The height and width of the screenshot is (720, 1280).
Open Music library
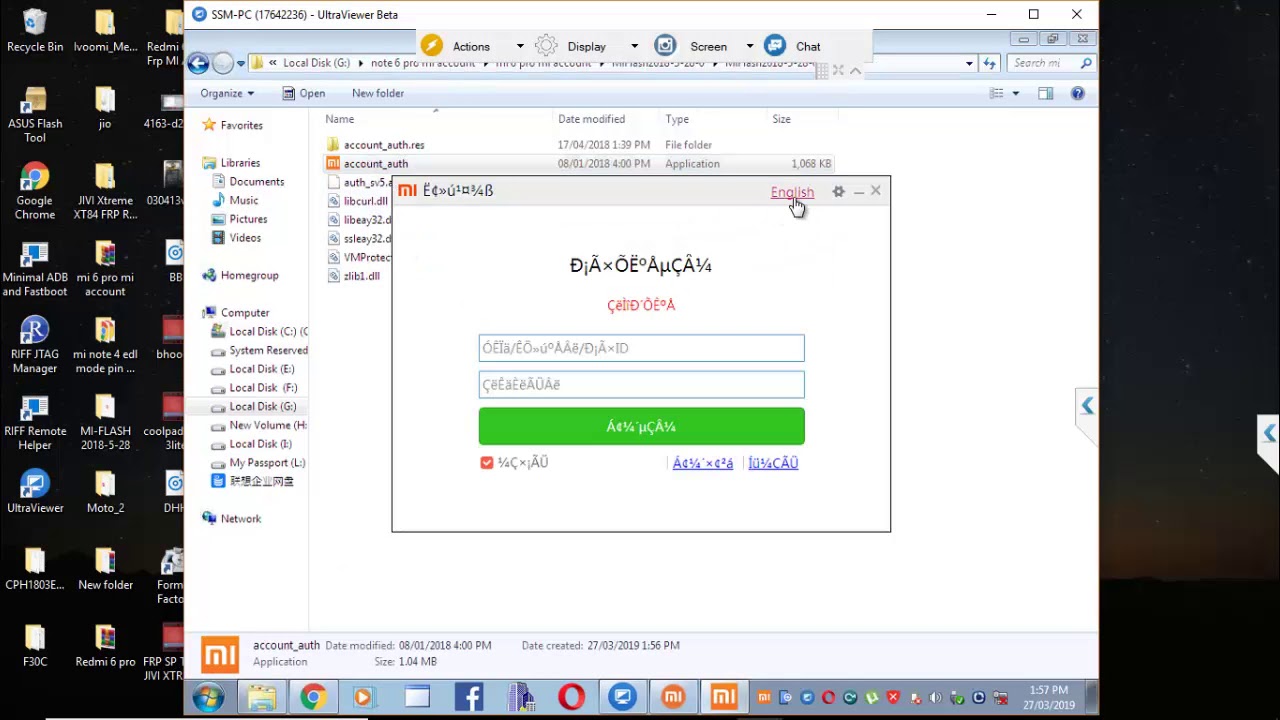244,200
